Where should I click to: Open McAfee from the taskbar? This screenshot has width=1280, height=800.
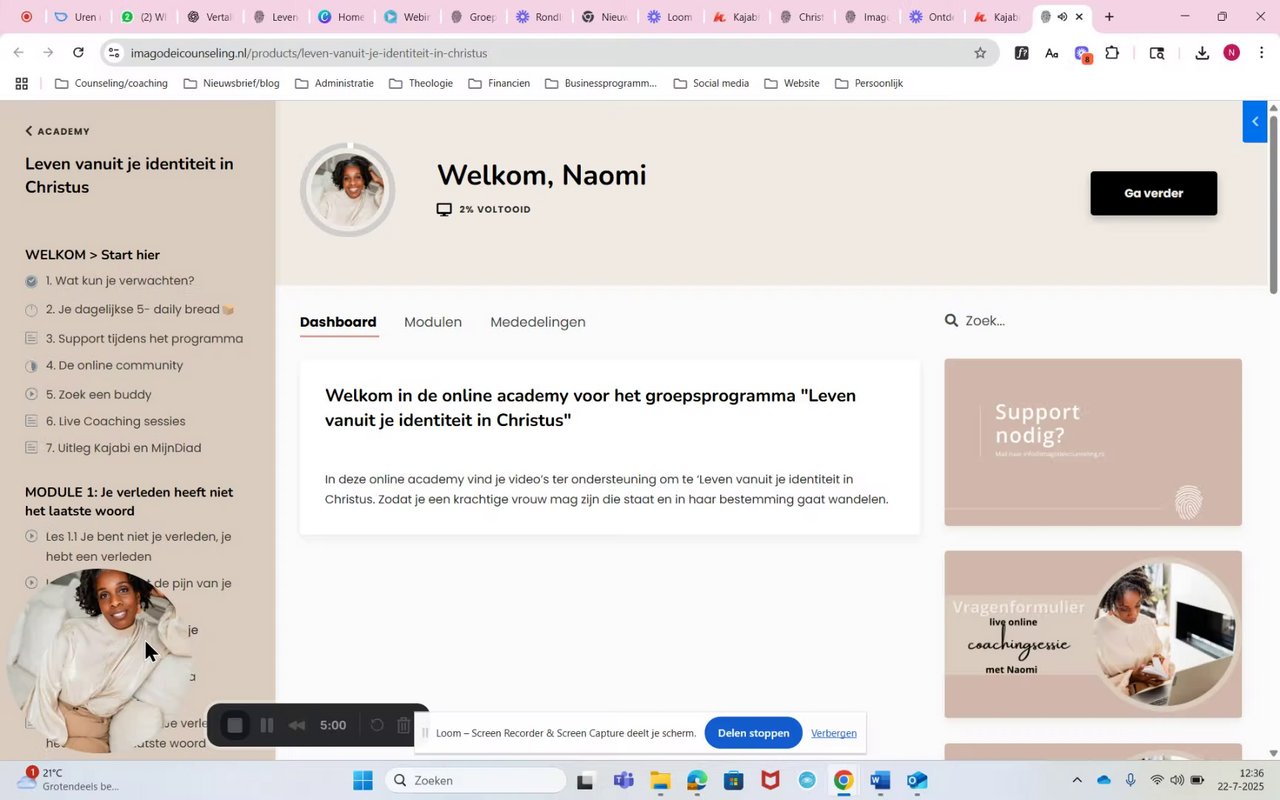(770, 781)
